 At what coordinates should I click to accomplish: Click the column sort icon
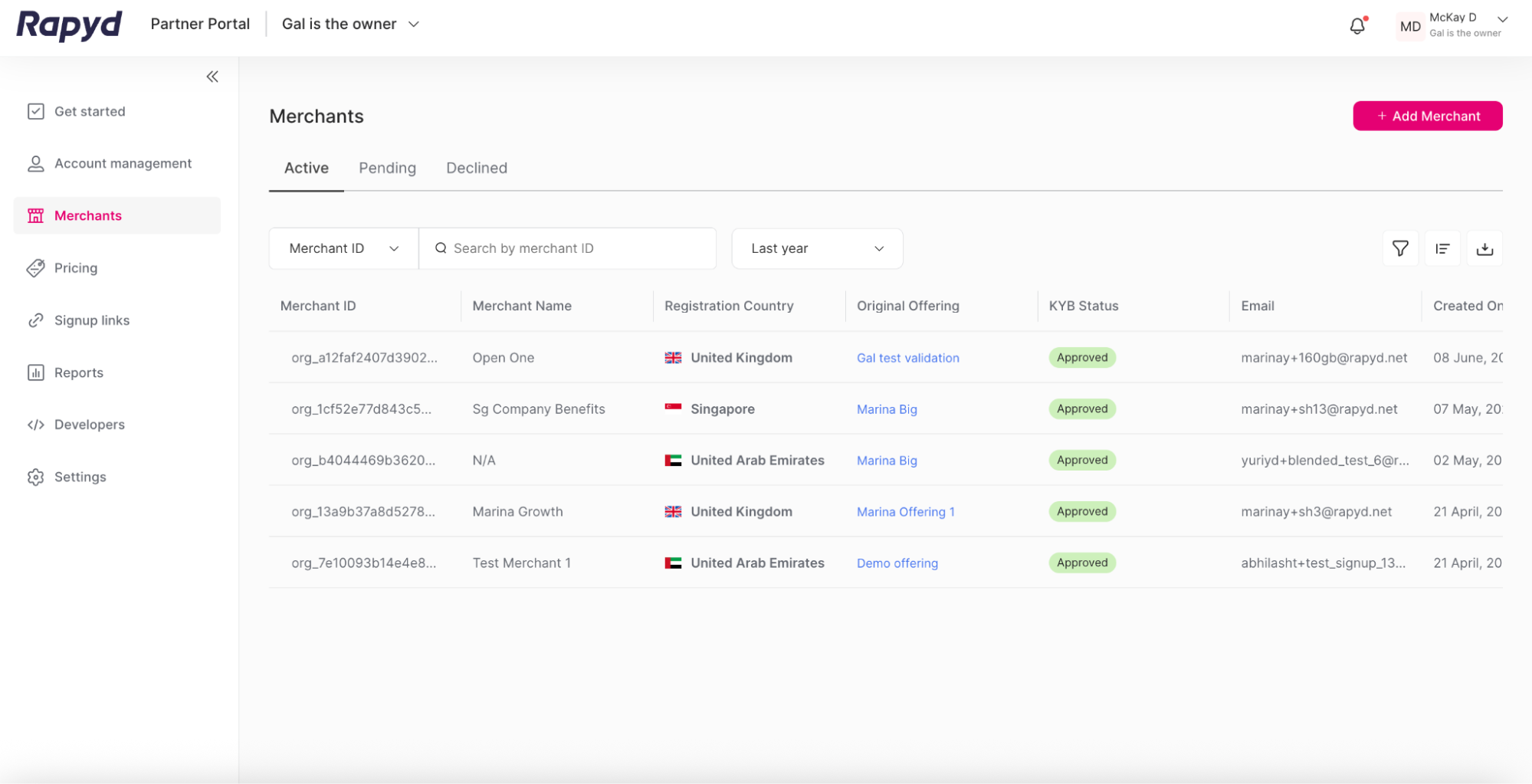1442,248
